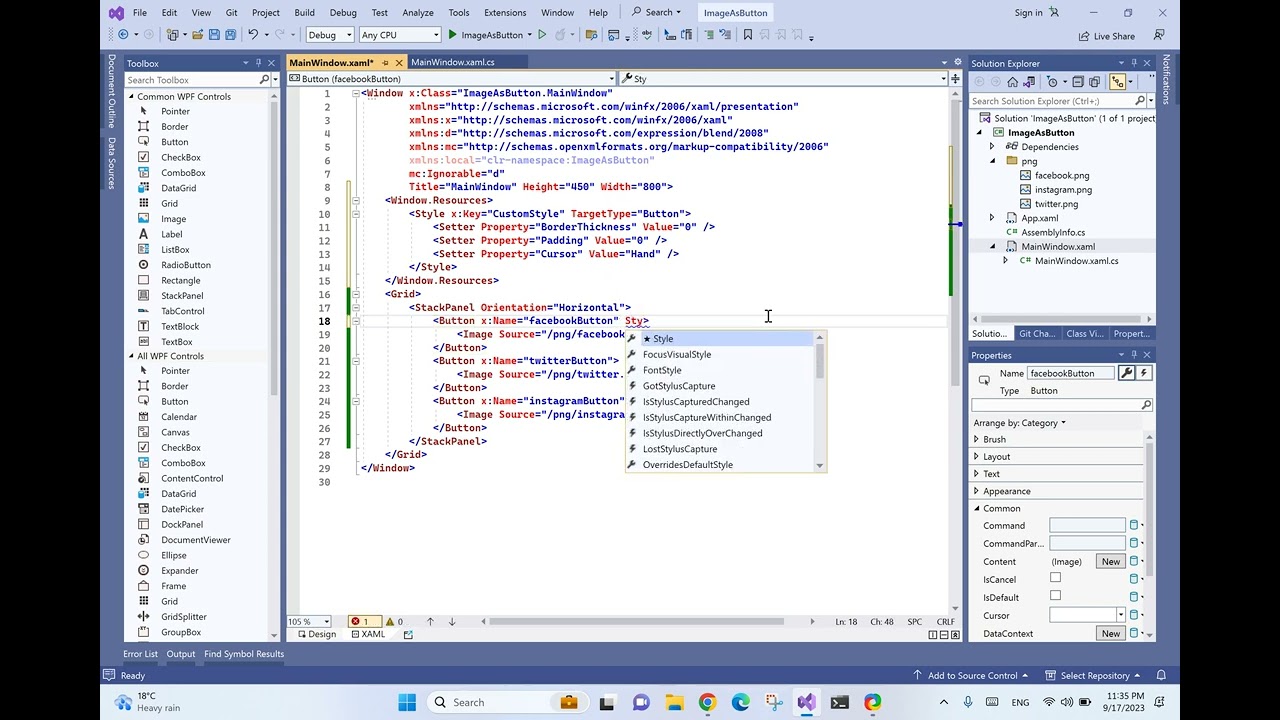Image resolution: width=1280 pixels, height=720 pixels.
Task: Click New button for DataContext property
Action: pyautogui.click(x=1111, y=634)
